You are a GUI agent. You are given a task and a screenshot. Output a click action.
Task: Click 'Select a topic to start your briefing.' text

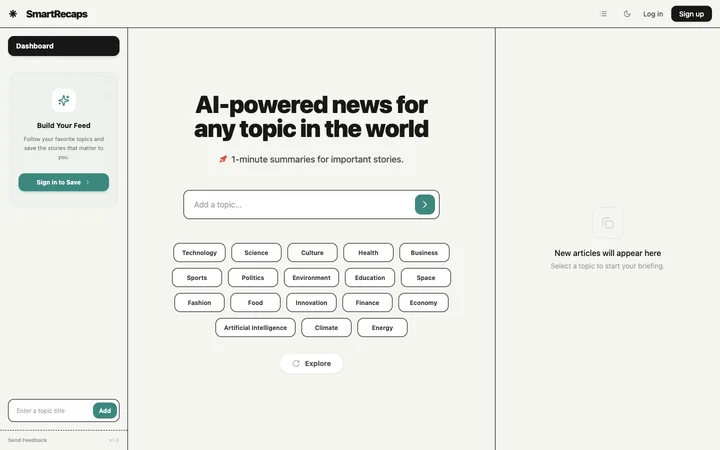point(608,266)
